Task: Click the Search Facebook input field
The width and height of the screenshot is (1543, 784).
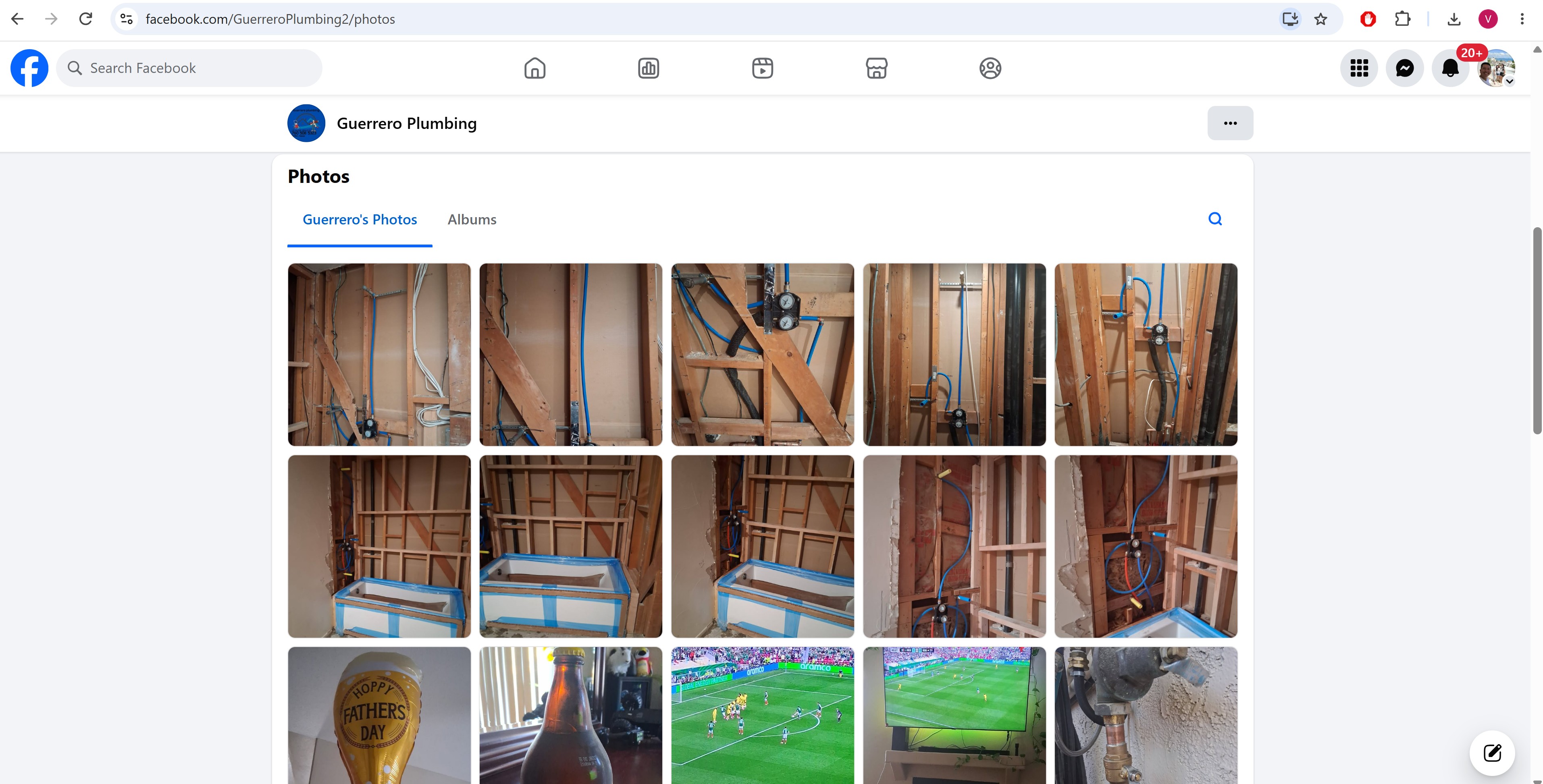Action: coord(189,68)
